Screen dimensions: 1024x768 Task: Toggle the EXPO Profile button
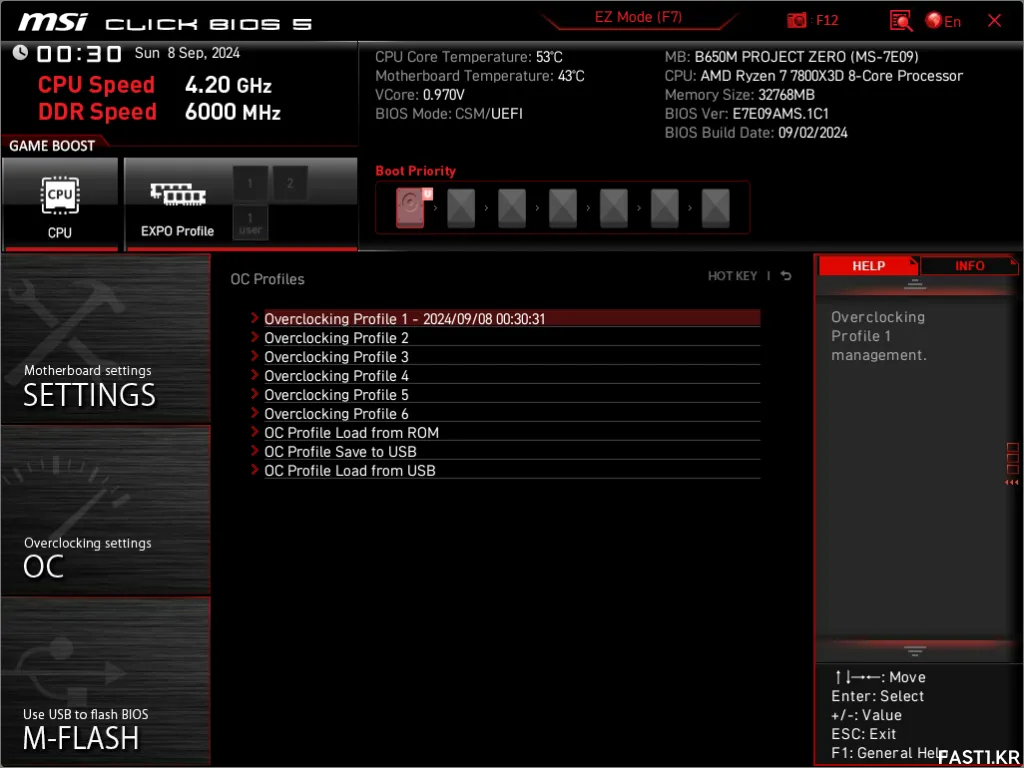coord(177,204)
